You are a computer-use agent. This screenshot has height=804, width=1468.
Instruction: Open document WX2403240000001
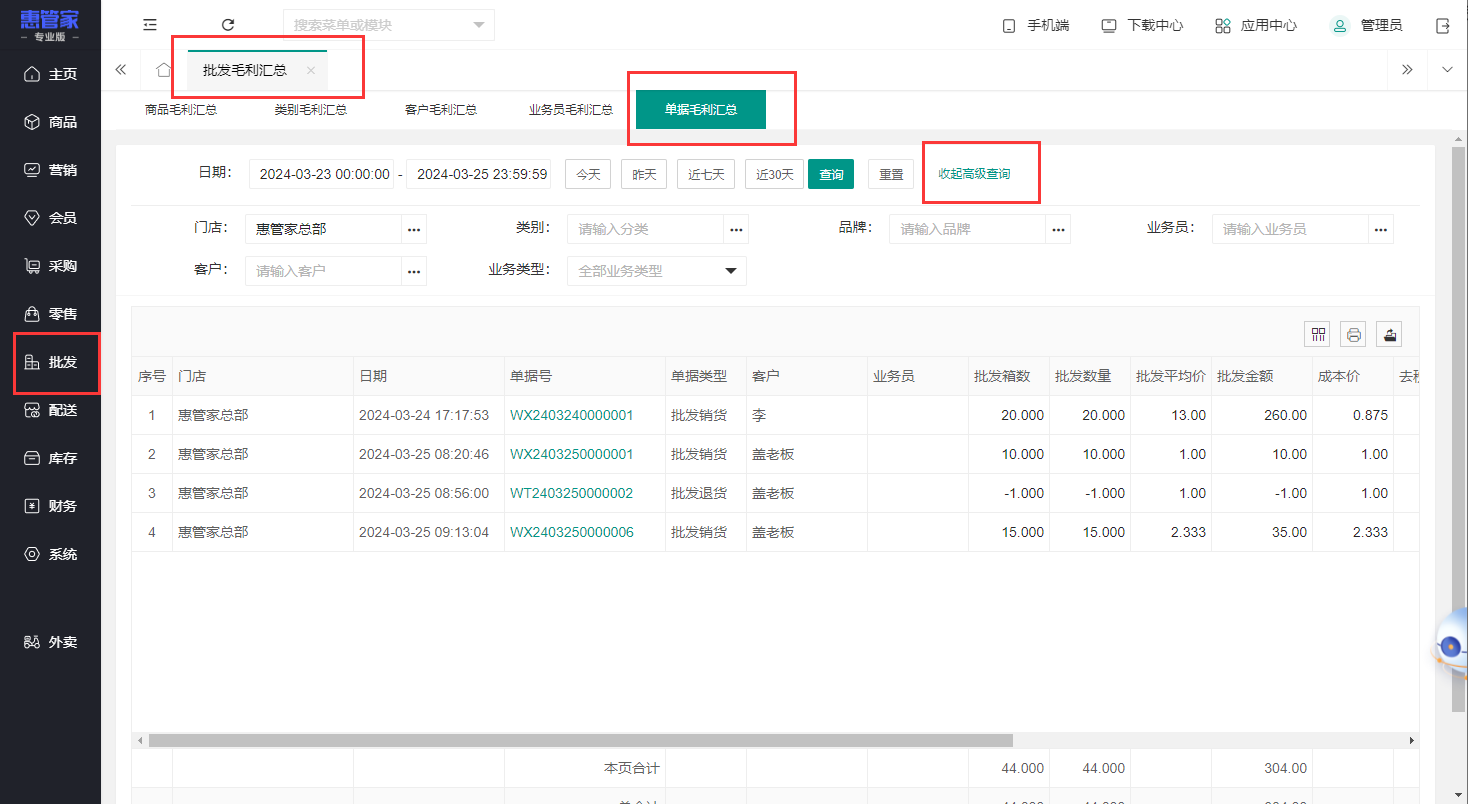(x=572, y=415)
